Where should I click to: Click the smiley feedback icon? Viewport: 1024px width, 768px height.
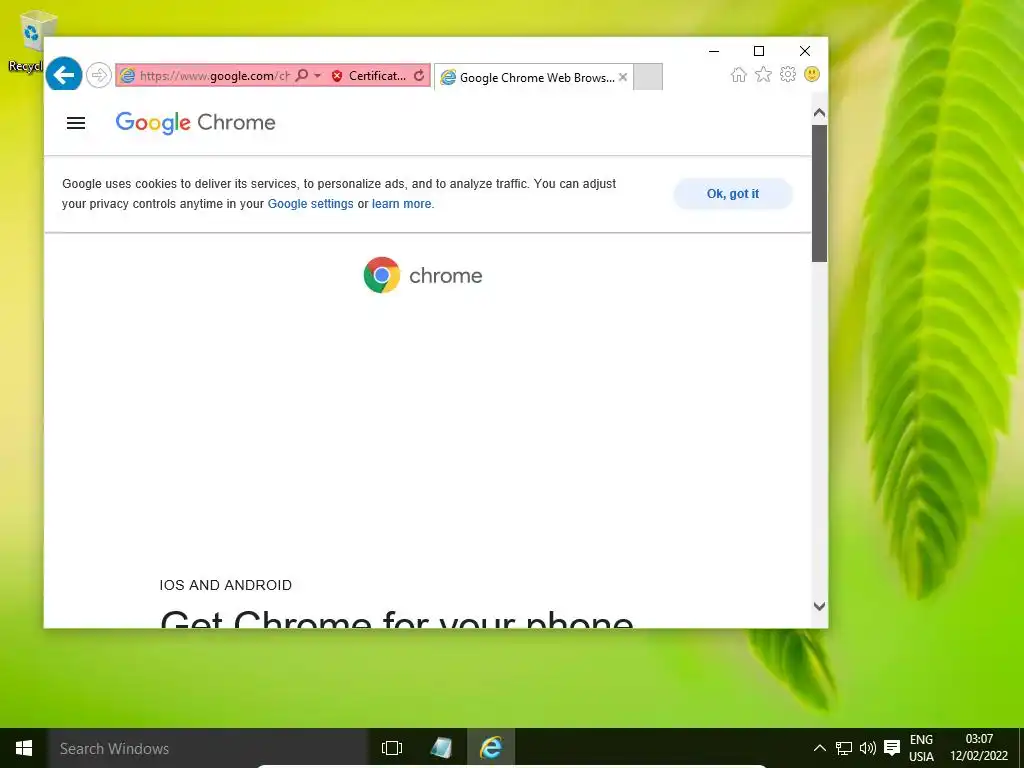(x=812, y=74)
